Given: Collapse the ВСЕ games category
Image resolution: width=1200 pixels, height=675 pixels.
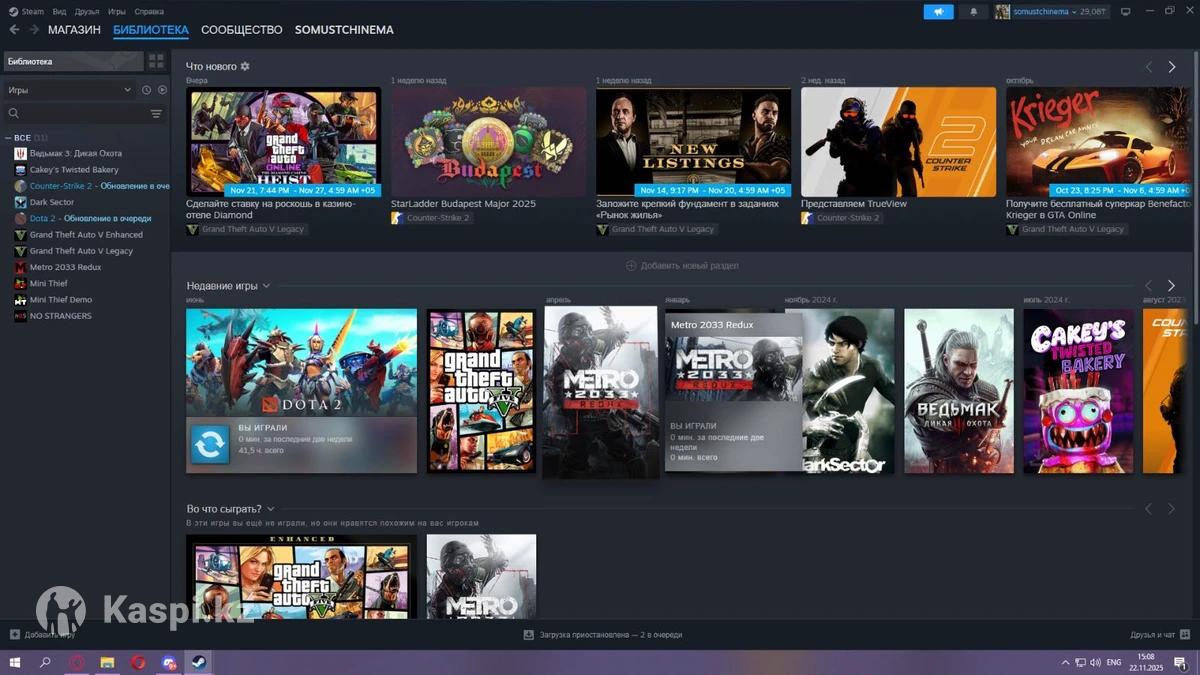Looking at the screenshot, I should (8, 138).
